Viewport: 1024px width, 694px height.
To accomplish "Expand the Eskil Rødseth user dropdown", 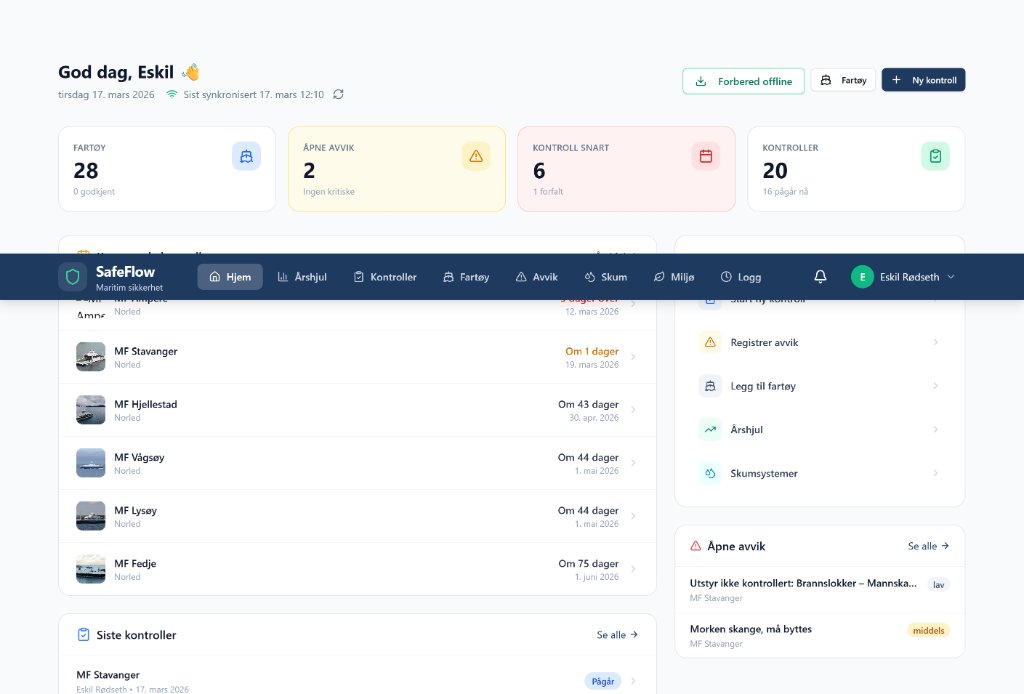I will click(x=951, y=277).
